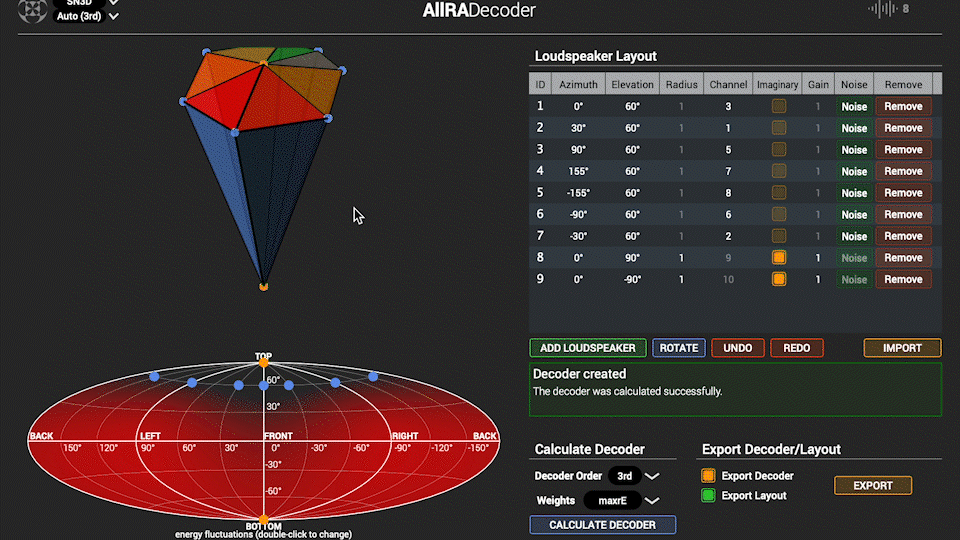Play Noise on loudspeaker 3
Image resolution: width=960 pixels, height=540 pixels.
click(x=854, y=149)
